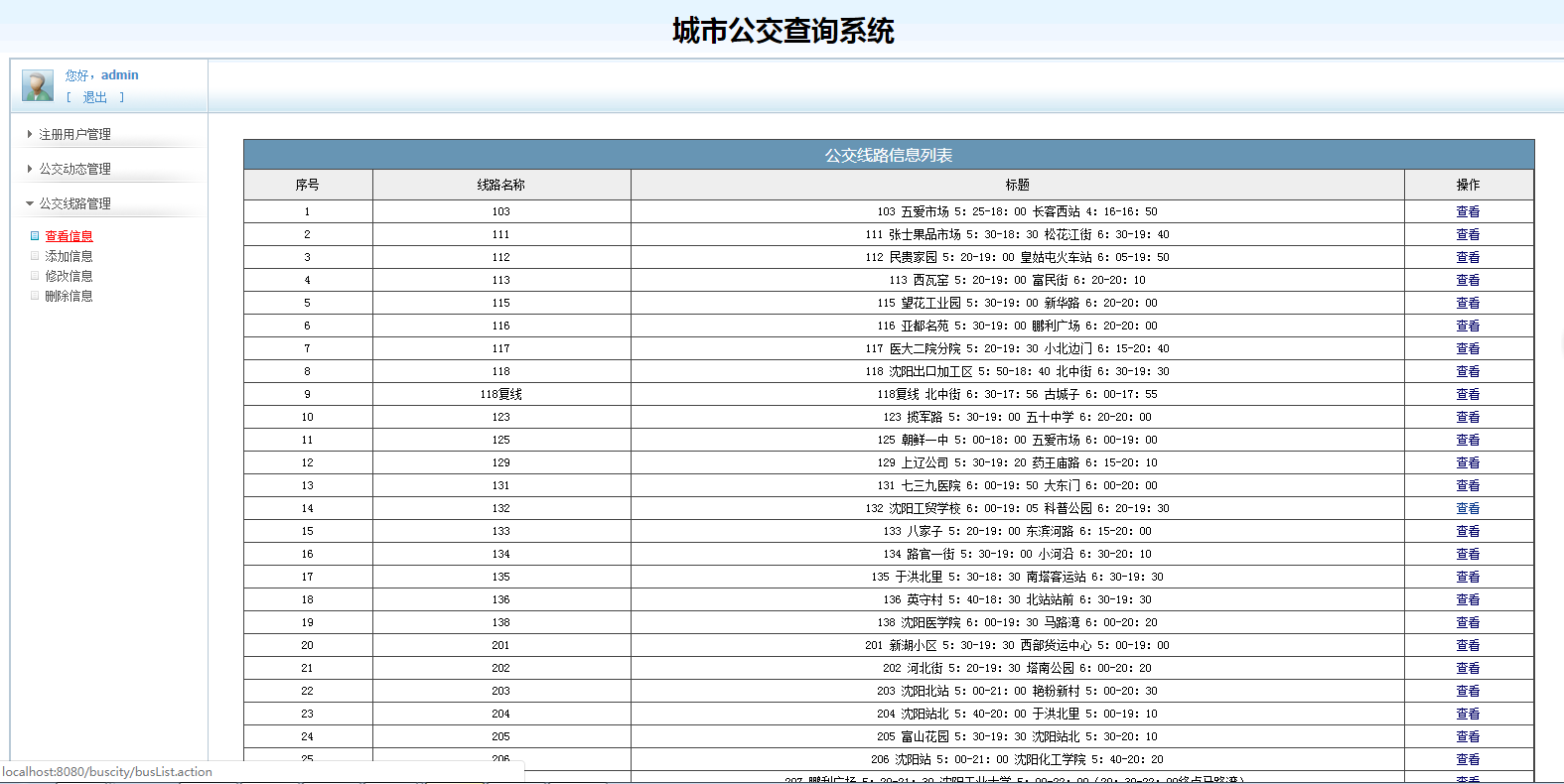Click the 序号 column header

click(x=308, y=185)
